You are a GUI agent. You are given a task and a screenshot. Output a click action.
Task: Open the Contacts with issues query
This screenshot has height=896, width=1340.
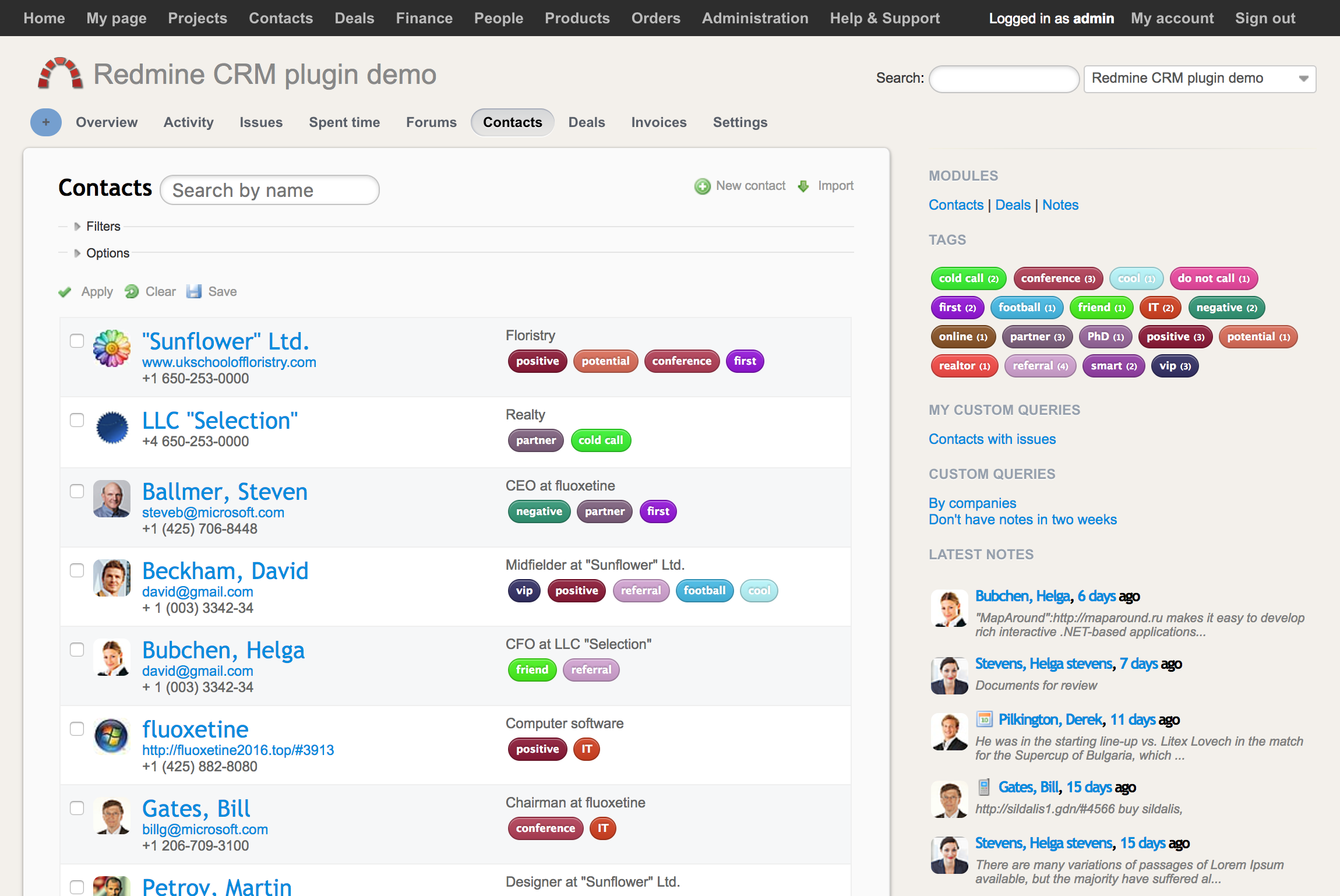pos(992,439)
